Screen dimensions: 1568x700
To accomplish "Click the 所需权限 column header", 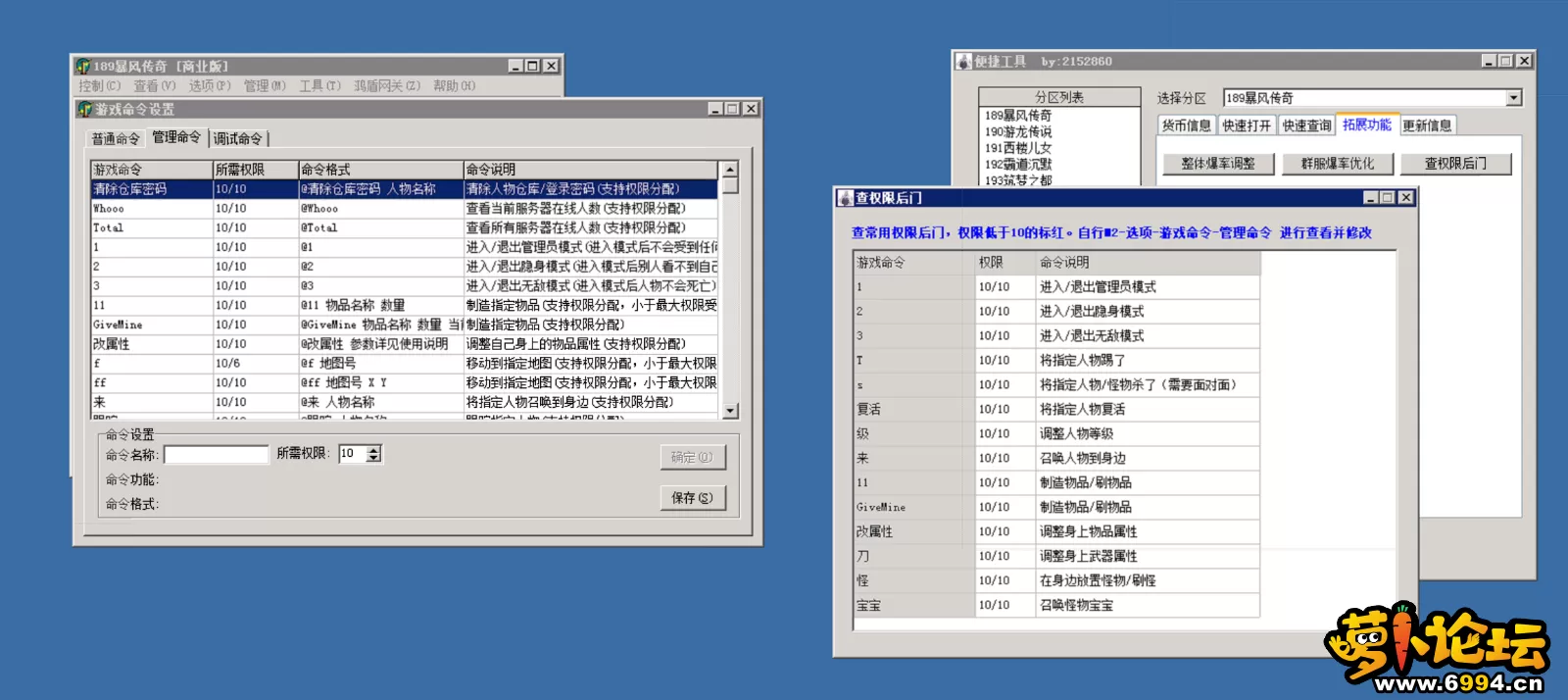I will (256, 170).
